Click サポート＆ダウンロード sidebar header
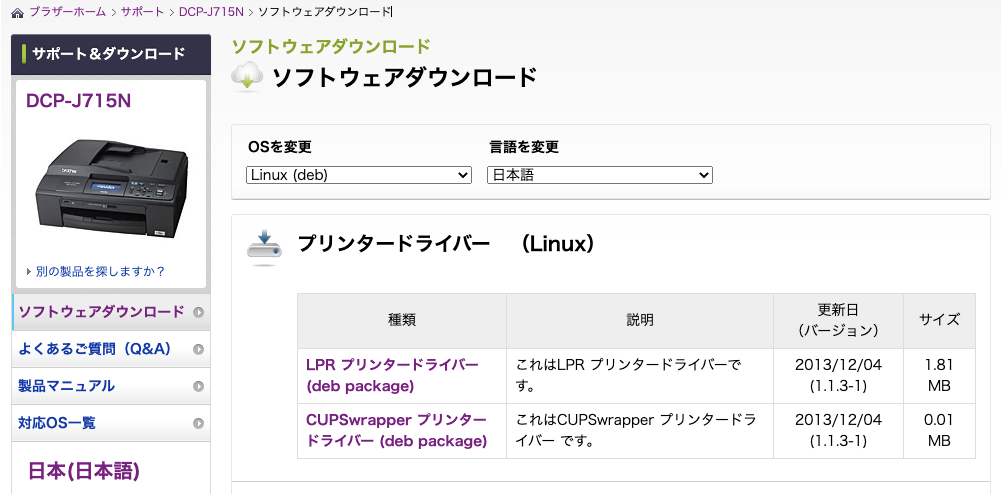Viewport: 1006px width, 494px height. [x=111, y=55]
